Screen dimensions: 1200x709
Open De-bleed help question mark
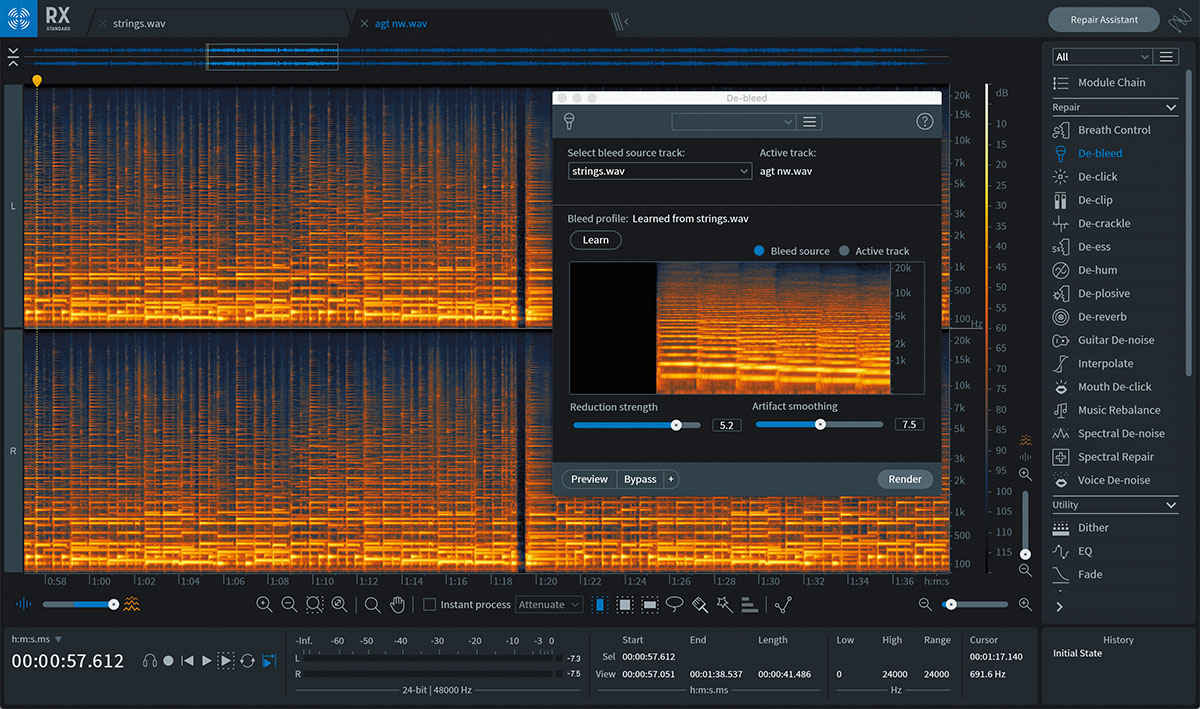tap(925, 122)
